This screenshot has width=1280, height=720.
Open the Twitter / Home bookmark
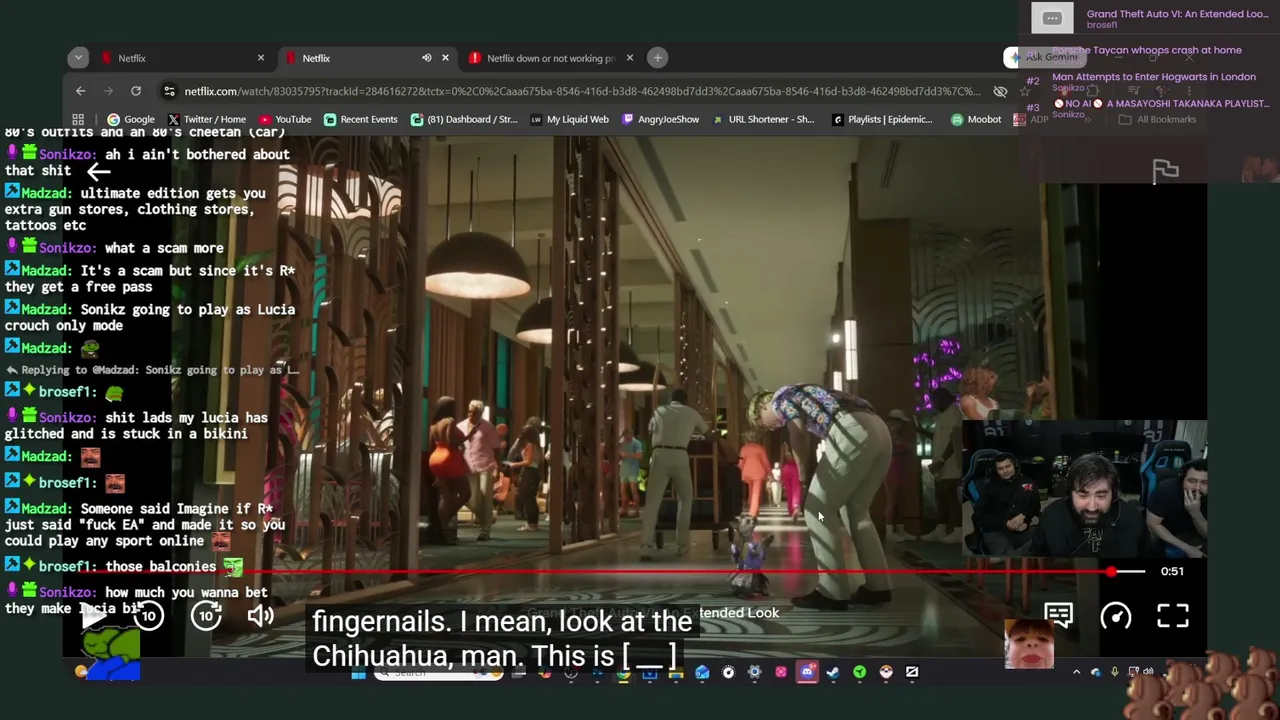point(206,119)
